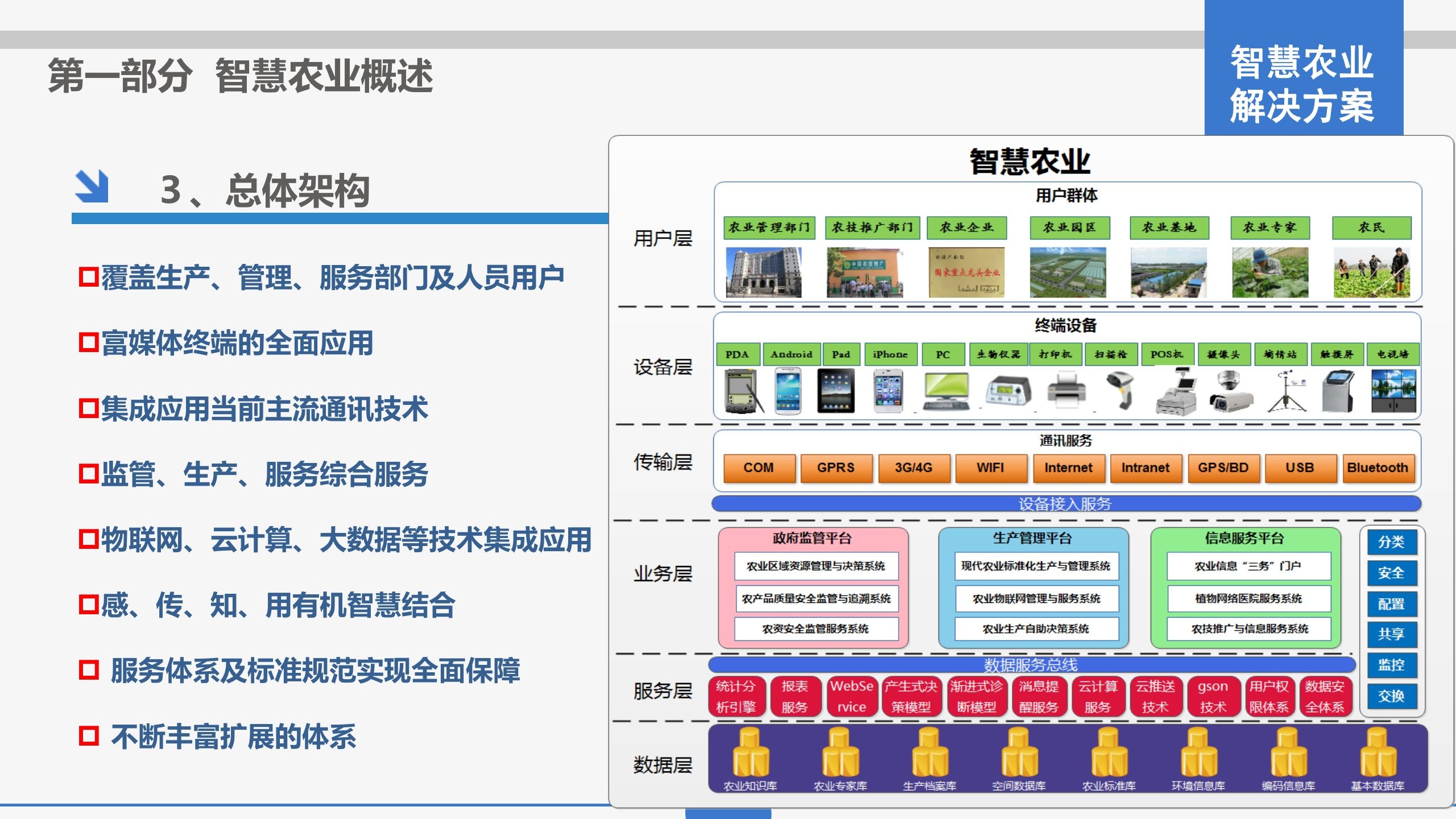The image size is (1456, 819).
Task: Click the printer device icon
Action: point(1066,391)
